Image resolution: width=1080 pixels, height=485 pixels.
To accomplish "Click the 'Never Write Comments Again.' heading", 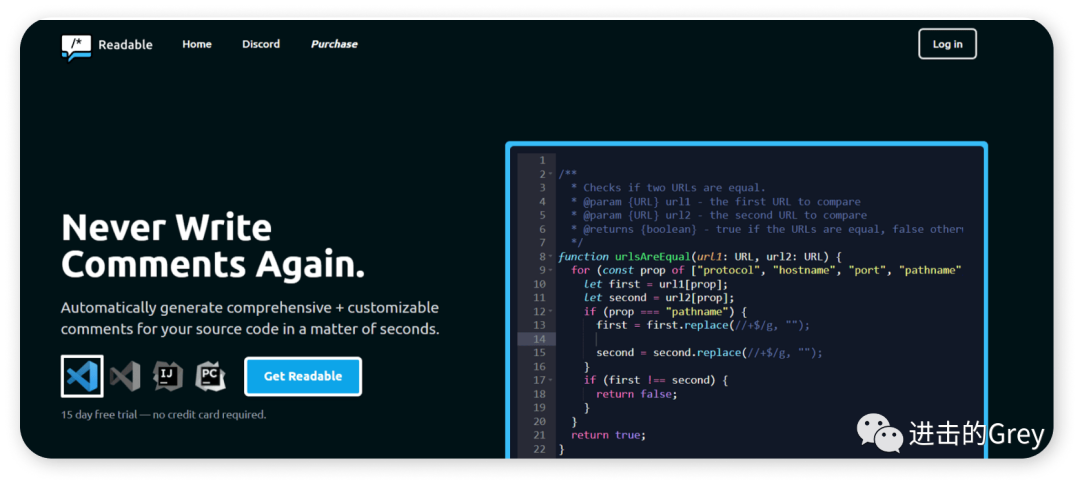I will [x=213, y=245].
